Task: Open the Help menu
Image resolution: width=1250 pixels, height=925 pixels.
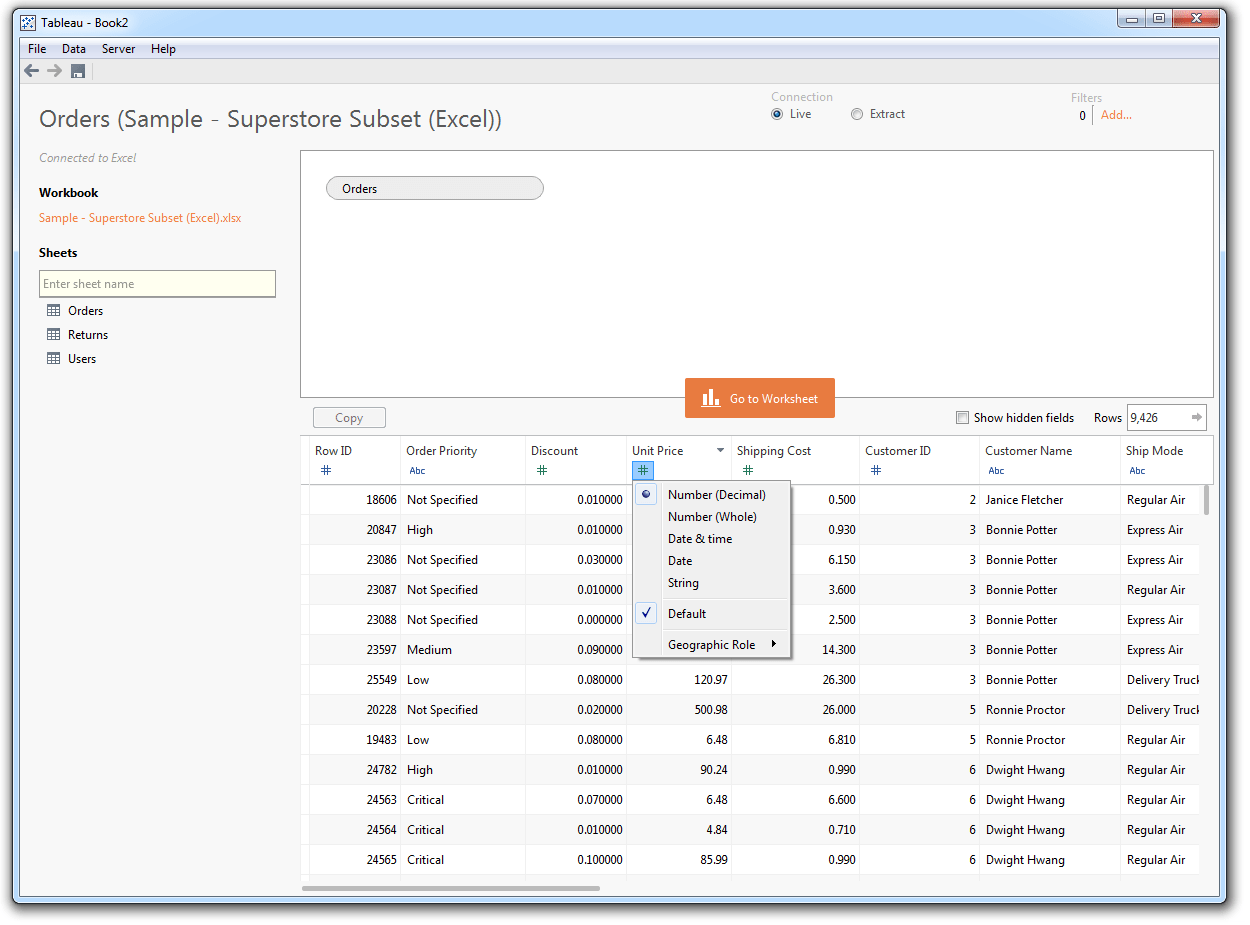Action: coord(163,48)
